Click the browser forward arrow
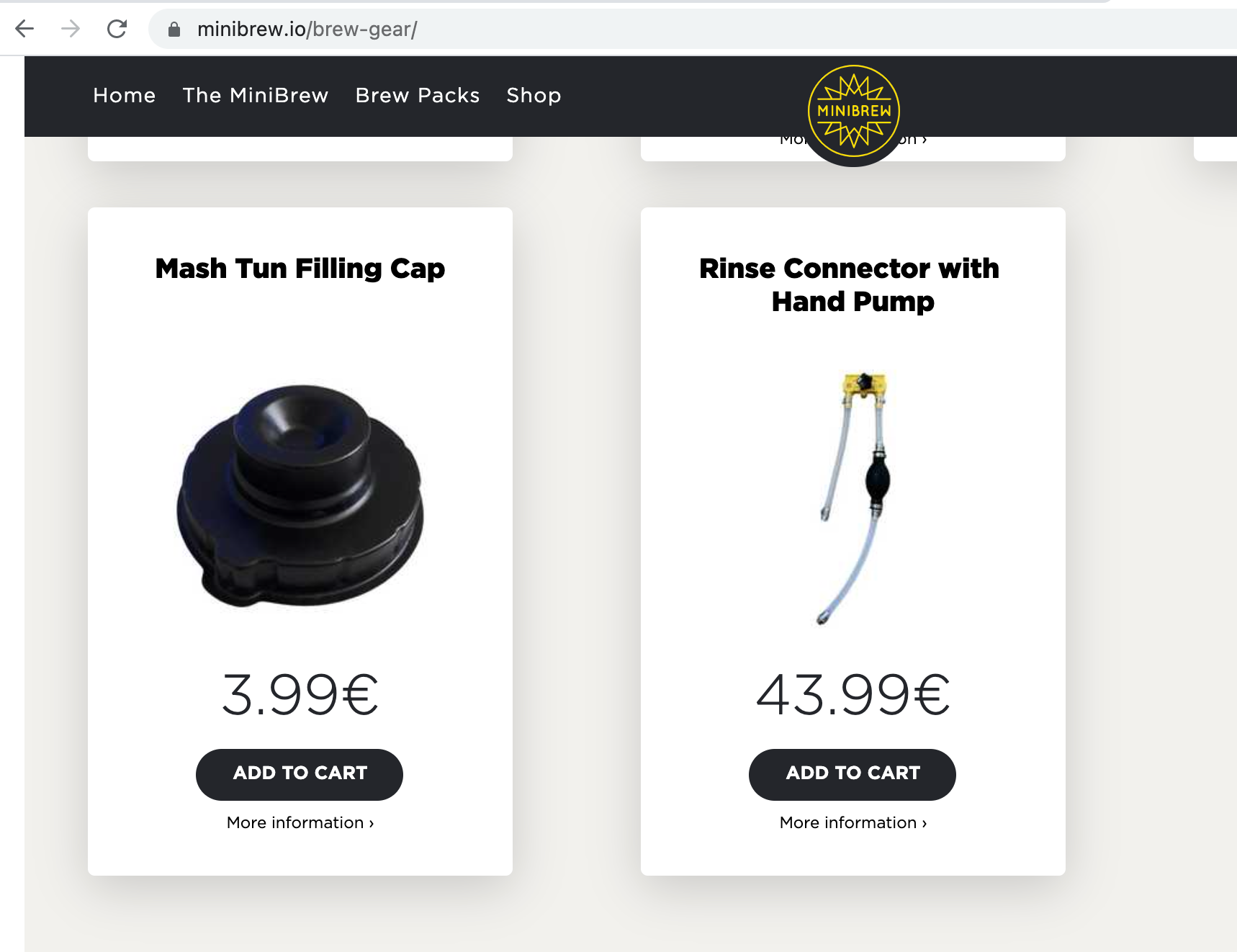 (71, 29)
